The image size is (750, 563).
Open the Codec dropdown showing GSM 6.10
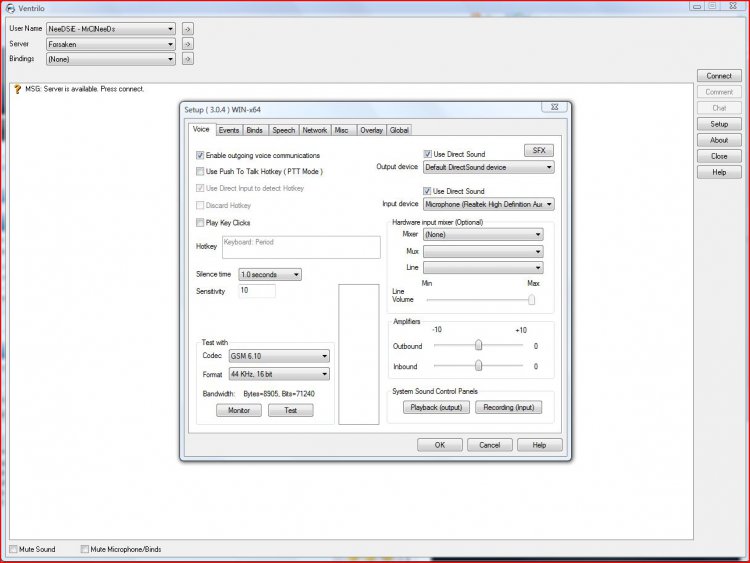[279, 356]
